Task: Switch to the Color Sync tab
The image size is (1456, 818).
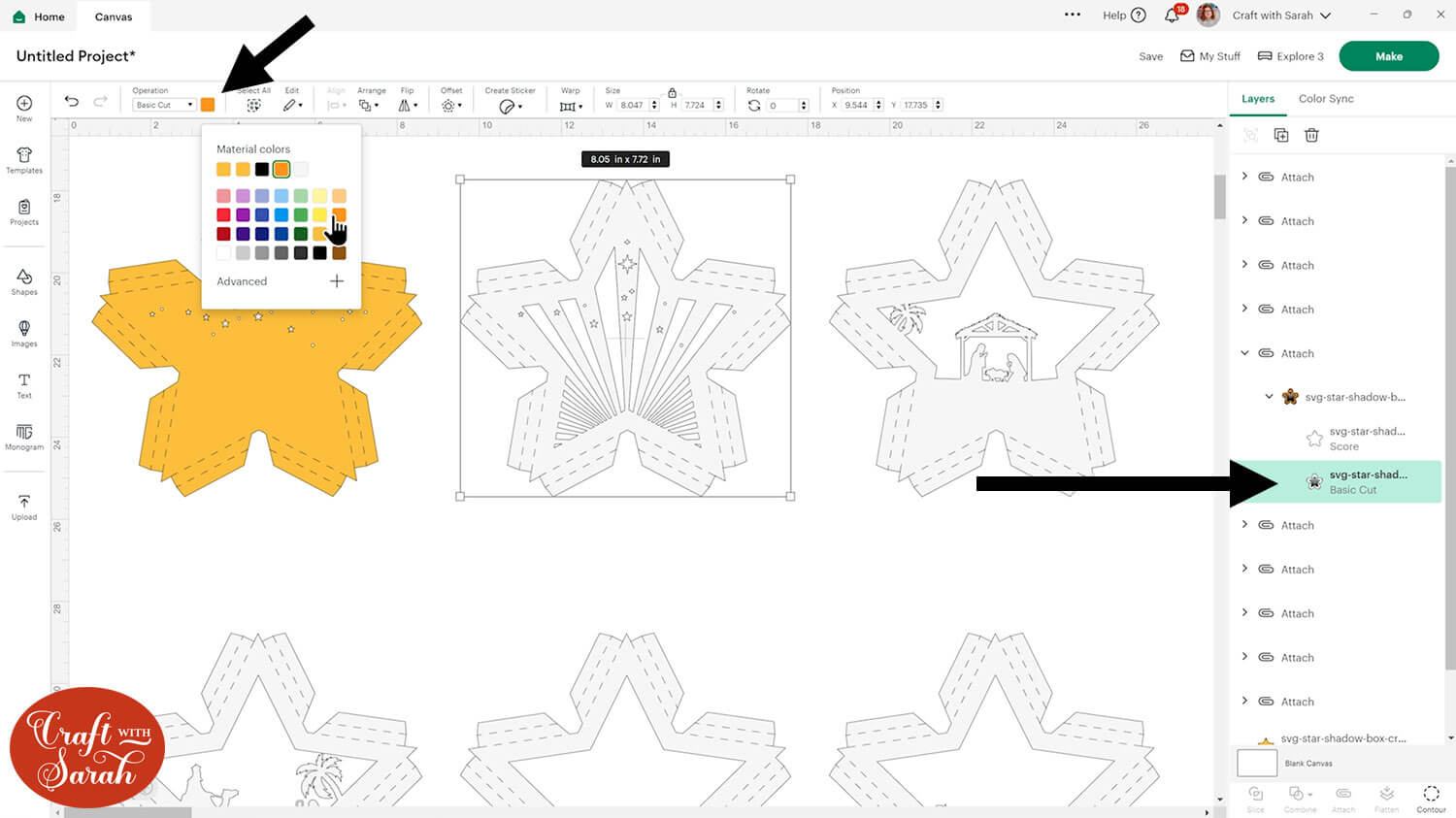Action: pyautogui.click(x=1326, y=99)
